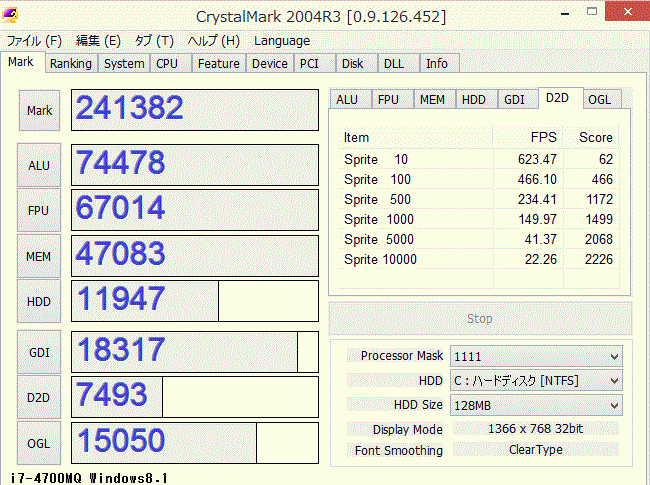Click the GDI score bar 18317
The width and height of the screenshot is (650, 485).
[195, 352]
